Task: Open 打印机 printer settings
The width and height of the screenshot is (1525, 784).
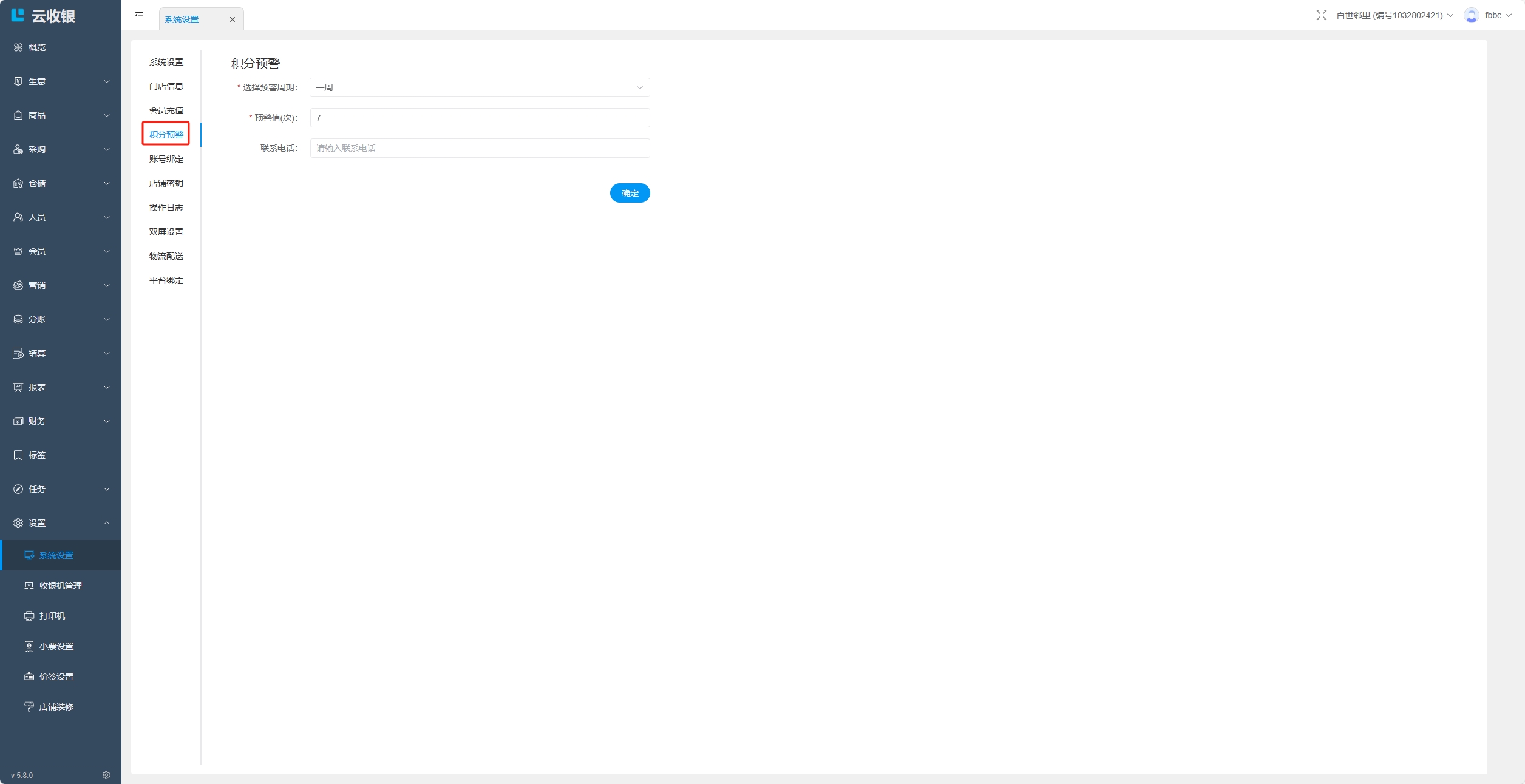Action: pyautogui.click(x=52, y=616)
